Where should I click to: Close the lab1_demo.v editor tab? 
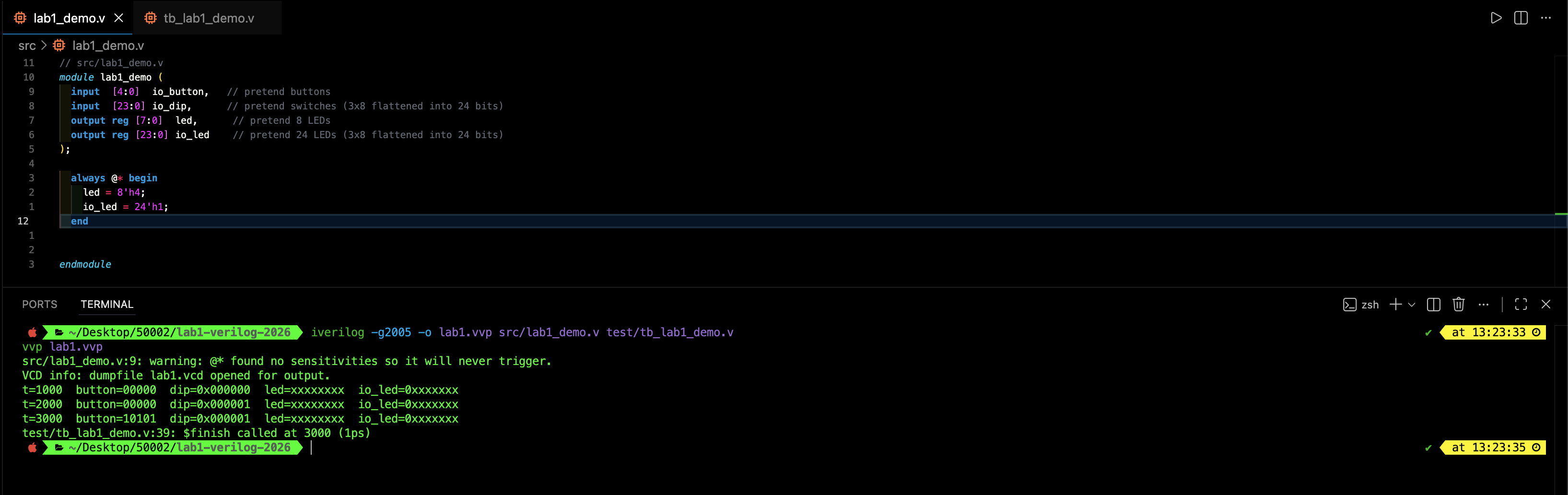[x=119, y=18]
